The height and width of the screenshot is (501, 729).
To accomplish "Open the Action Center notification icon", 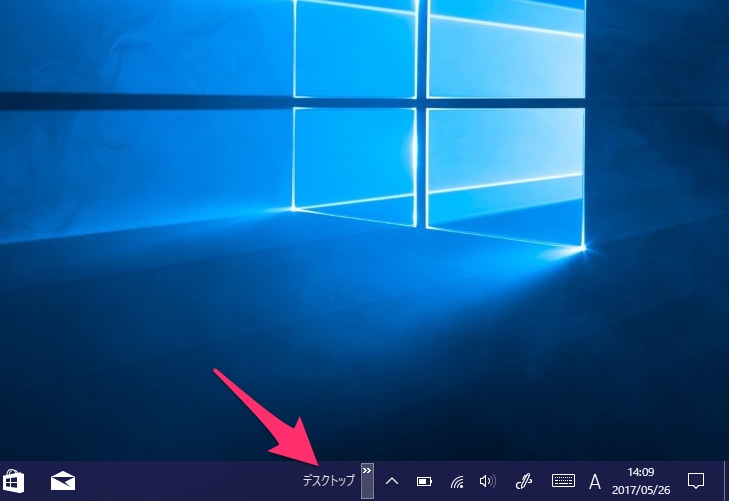I will (696, 481).
